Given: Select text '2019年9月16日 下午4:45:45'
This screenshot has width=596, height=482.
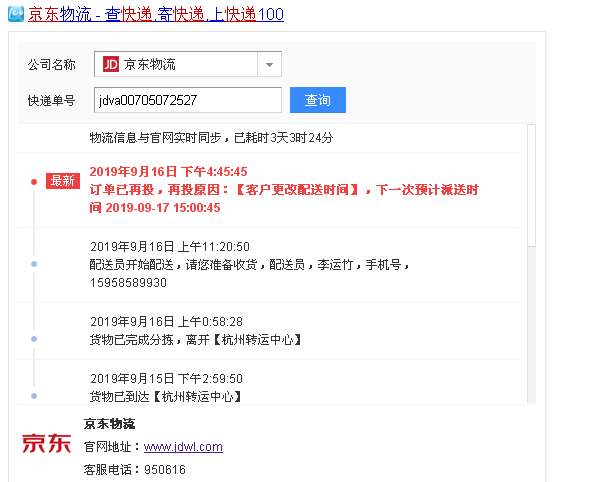Looking at the screenshot, I should tap(168, 172).
